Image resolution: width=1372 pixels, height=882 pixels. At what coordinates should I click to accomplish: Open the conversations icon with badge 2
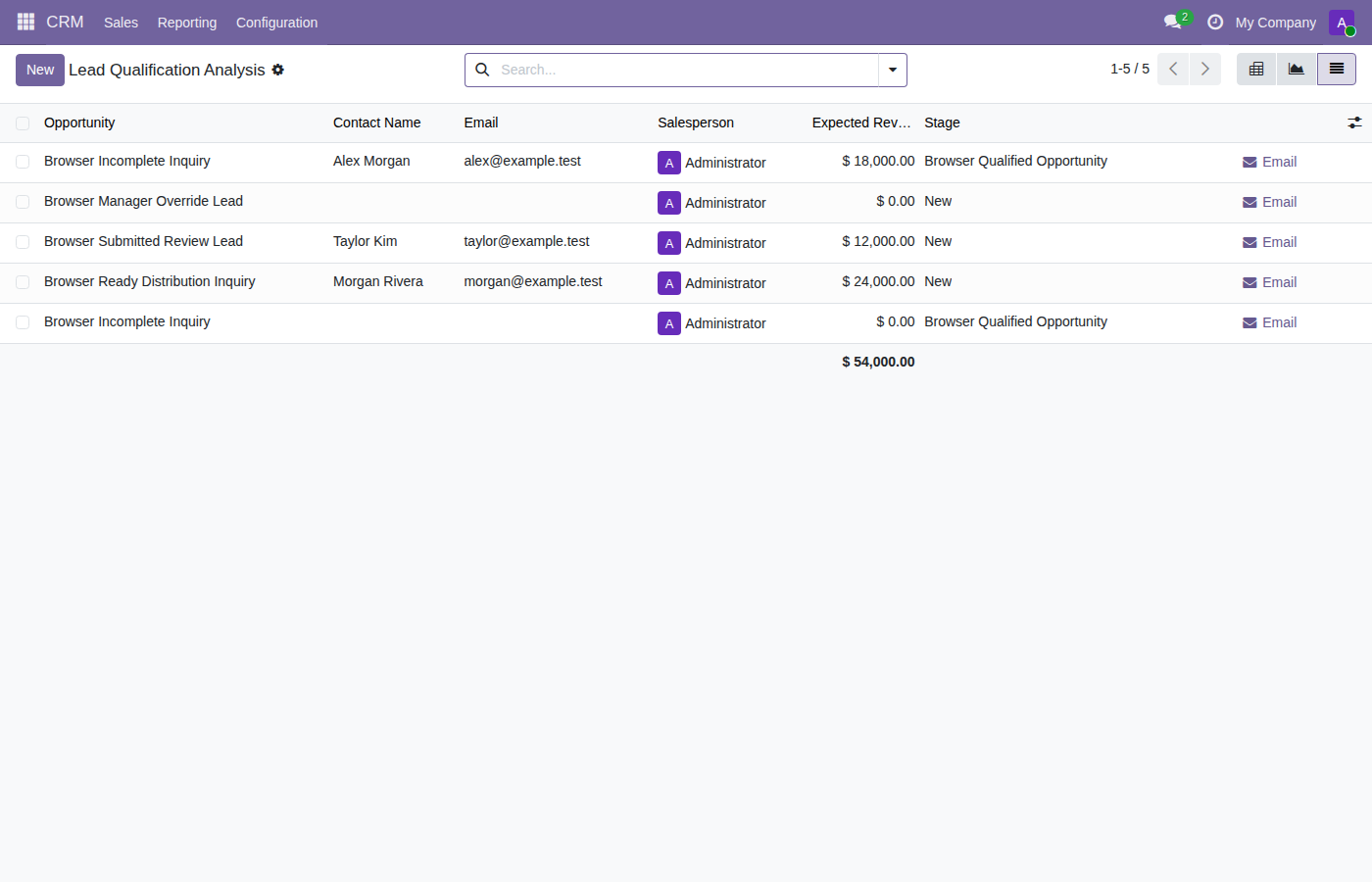point(1174,22)
